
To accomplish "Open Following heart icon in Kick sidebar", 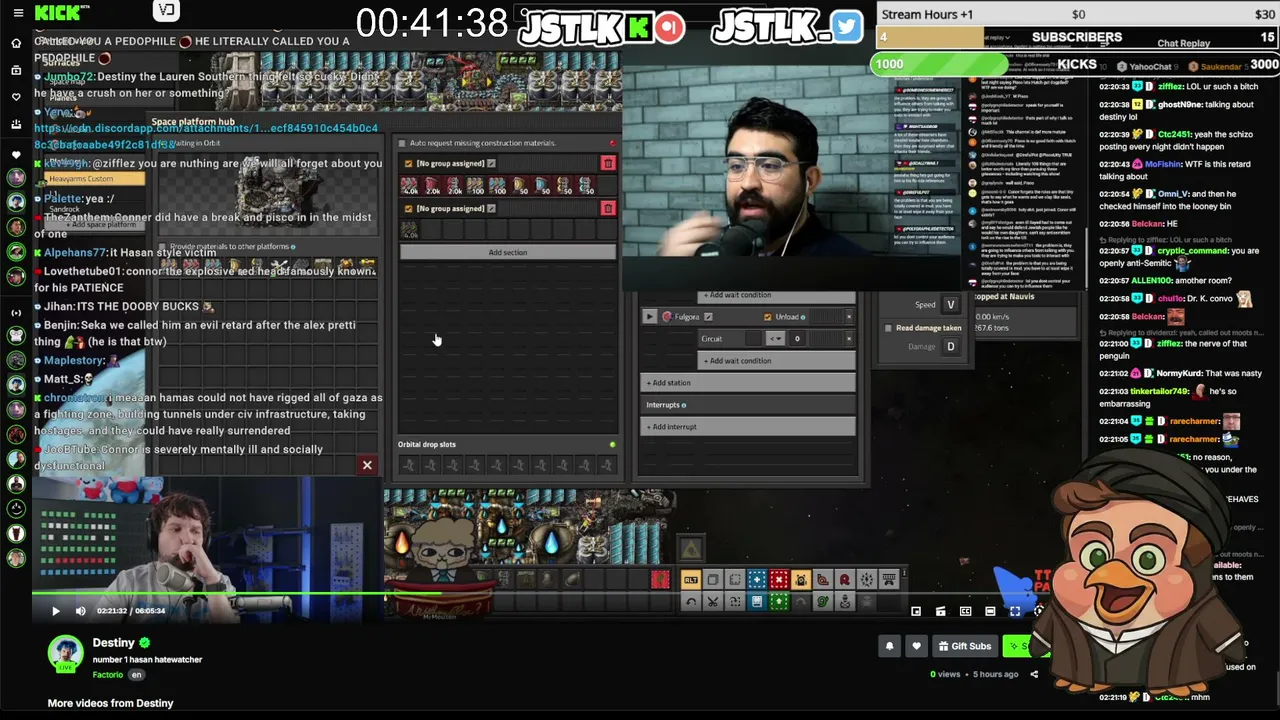I will (16, 97).
